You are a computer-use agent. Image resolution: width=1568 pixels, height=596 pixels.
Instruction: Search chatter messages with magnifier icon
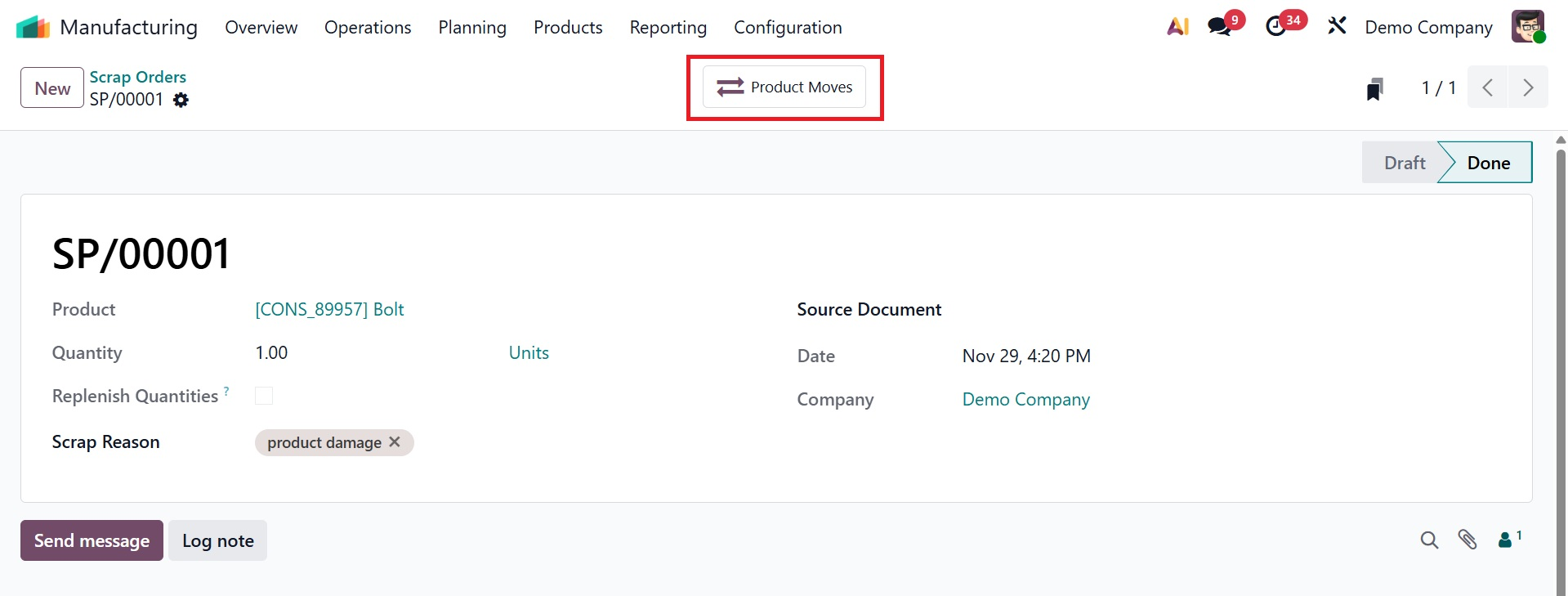click(1429, 540)
